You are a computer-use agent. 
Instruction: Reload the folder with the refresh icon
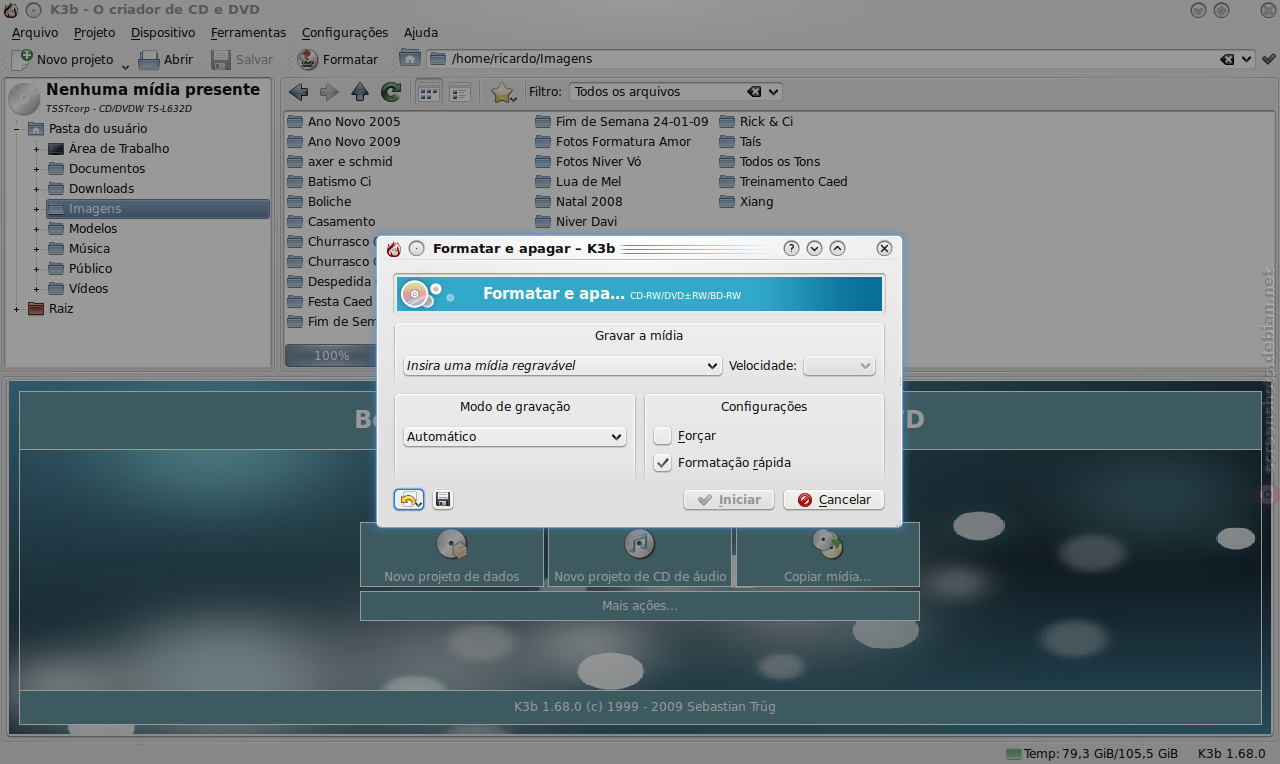pyautogui.click(x=391, y=92)
